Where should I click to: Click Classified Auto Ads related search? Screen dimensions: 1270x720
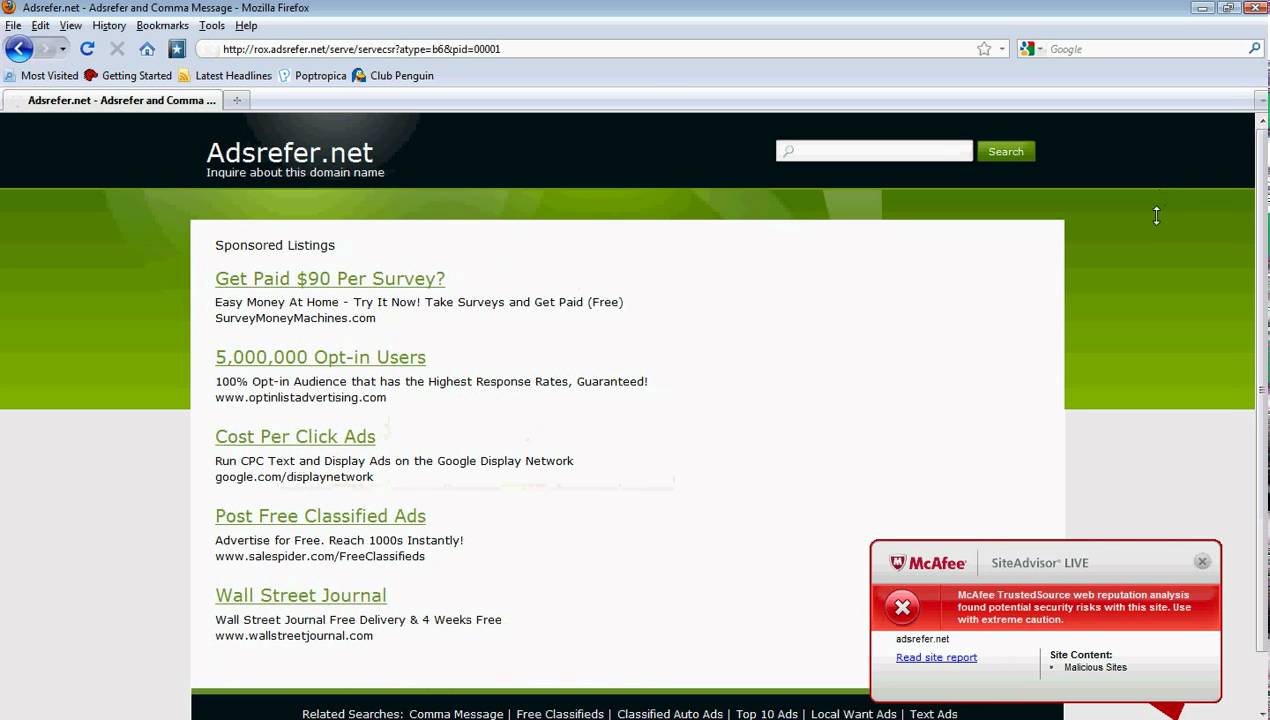(x=670, y=714)
